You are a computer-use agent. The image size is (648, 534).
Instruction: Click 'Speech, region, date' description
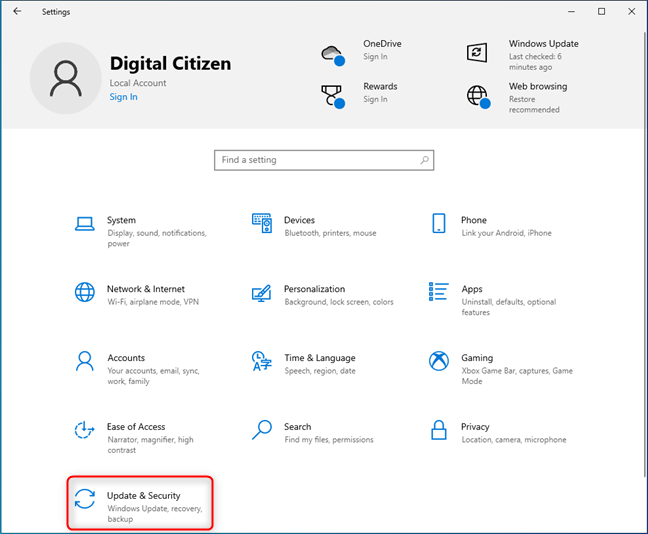(x=320, y=371)
